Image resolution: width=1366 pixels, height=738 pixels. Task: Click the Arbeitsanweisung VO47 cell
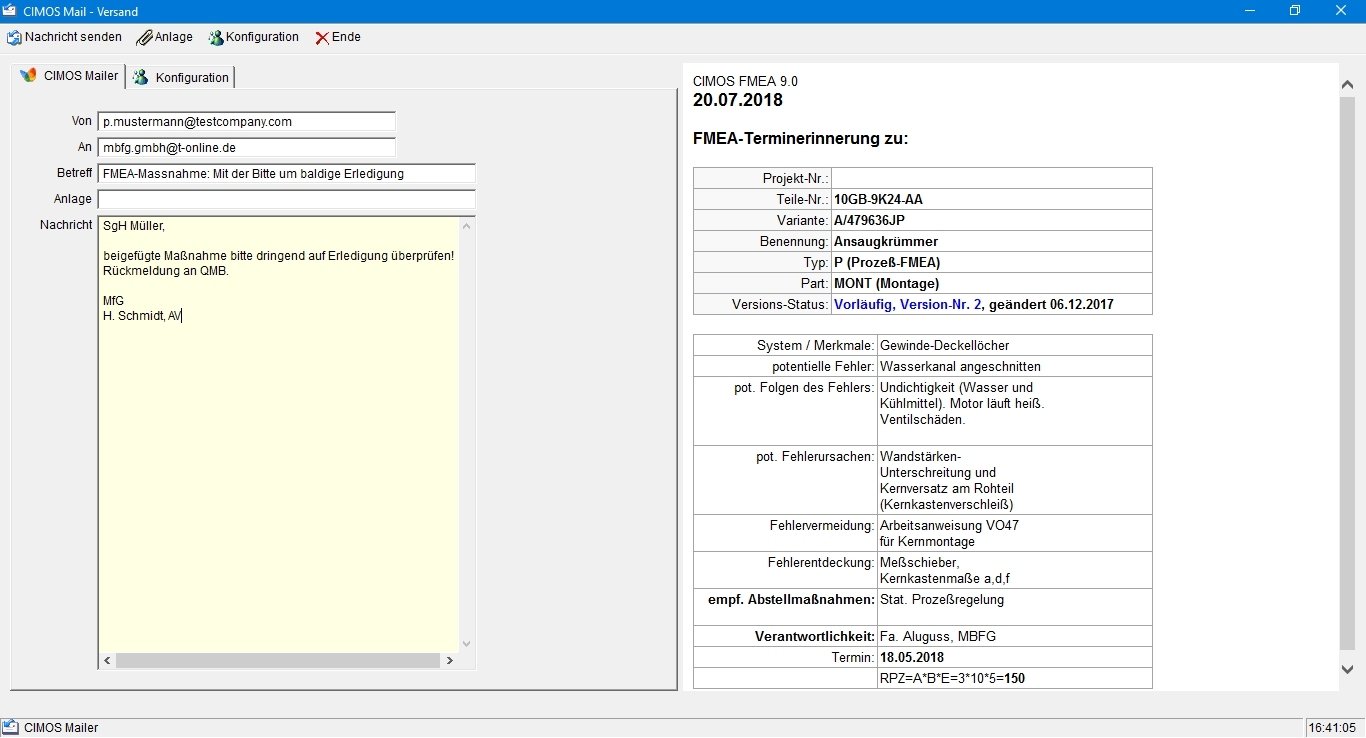pyautogui.click(x=1015, y=533)
